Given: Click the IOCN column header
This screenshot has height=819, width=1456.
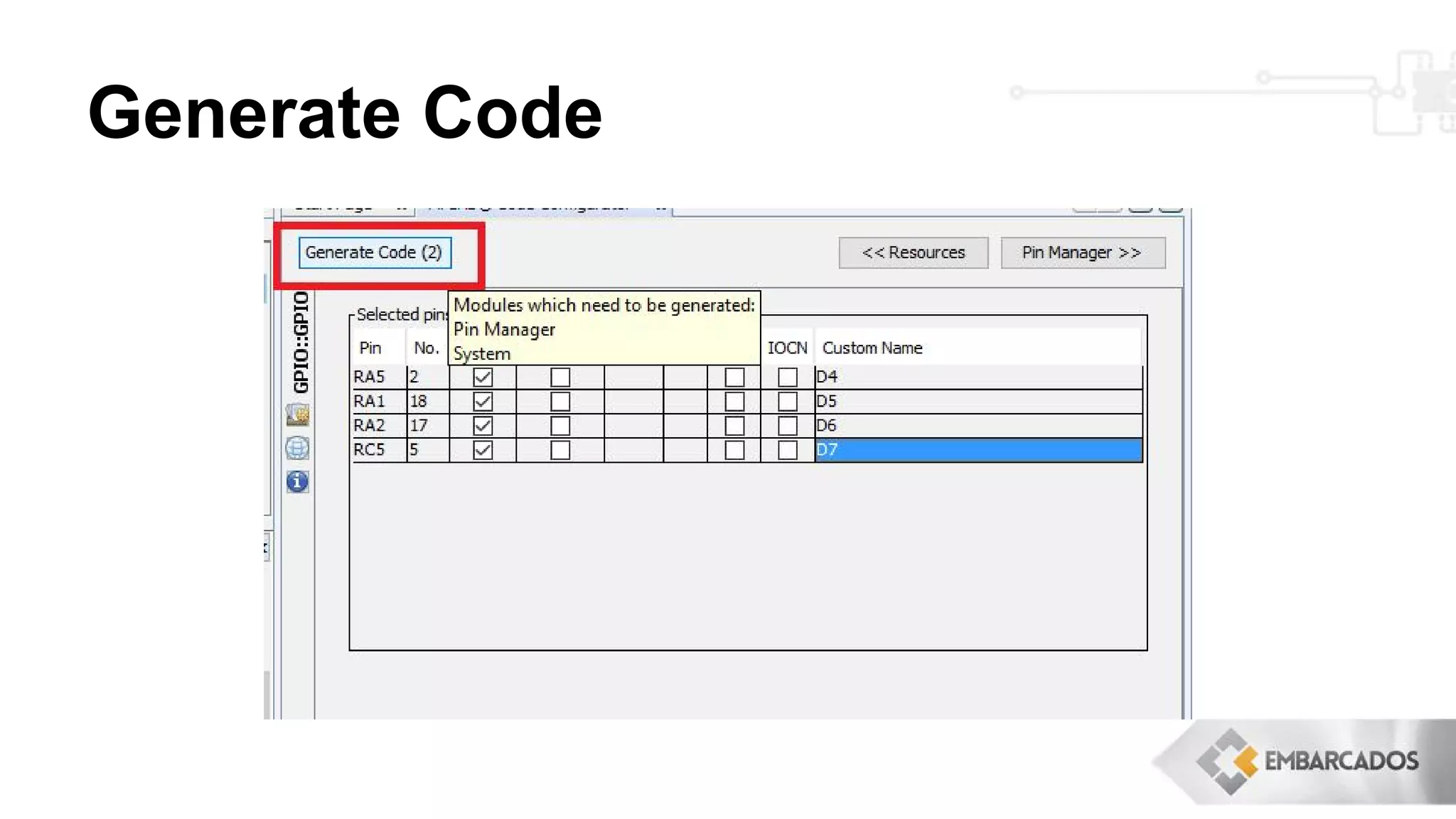Looking at the screenshot, I should click(x=787, y=348).
